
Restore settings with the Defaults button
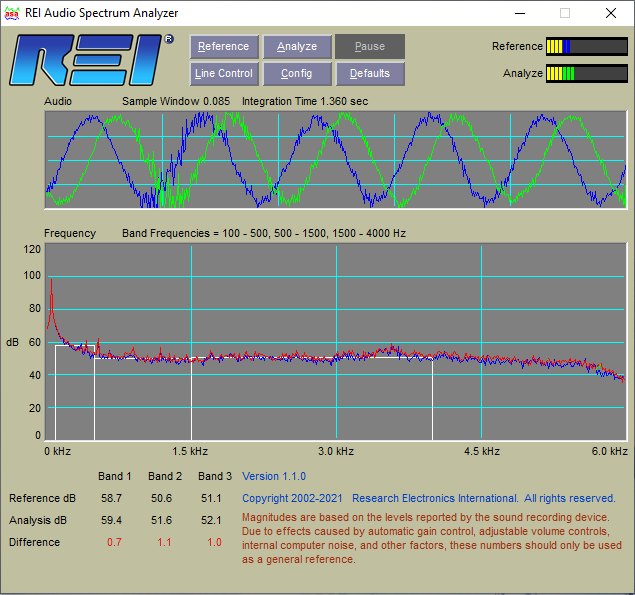pos(370,73)
